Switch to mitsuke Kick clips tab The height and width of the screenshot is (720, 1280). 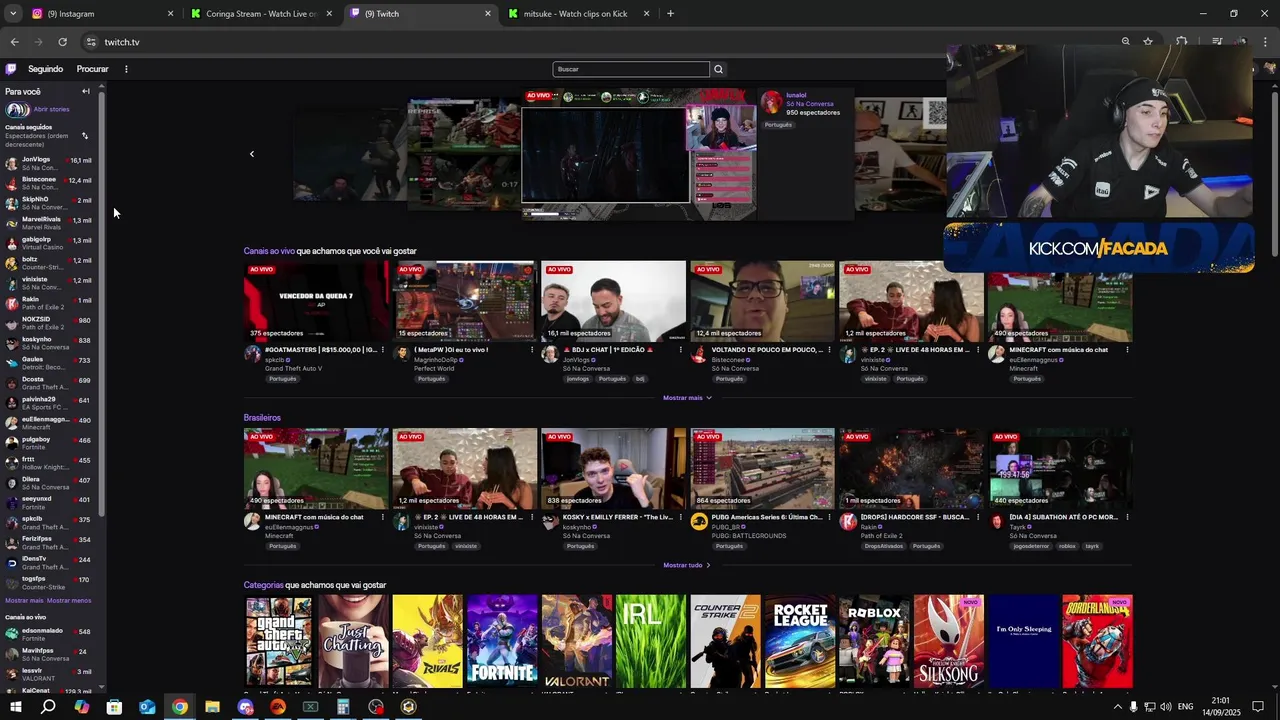tap(578, 14)
